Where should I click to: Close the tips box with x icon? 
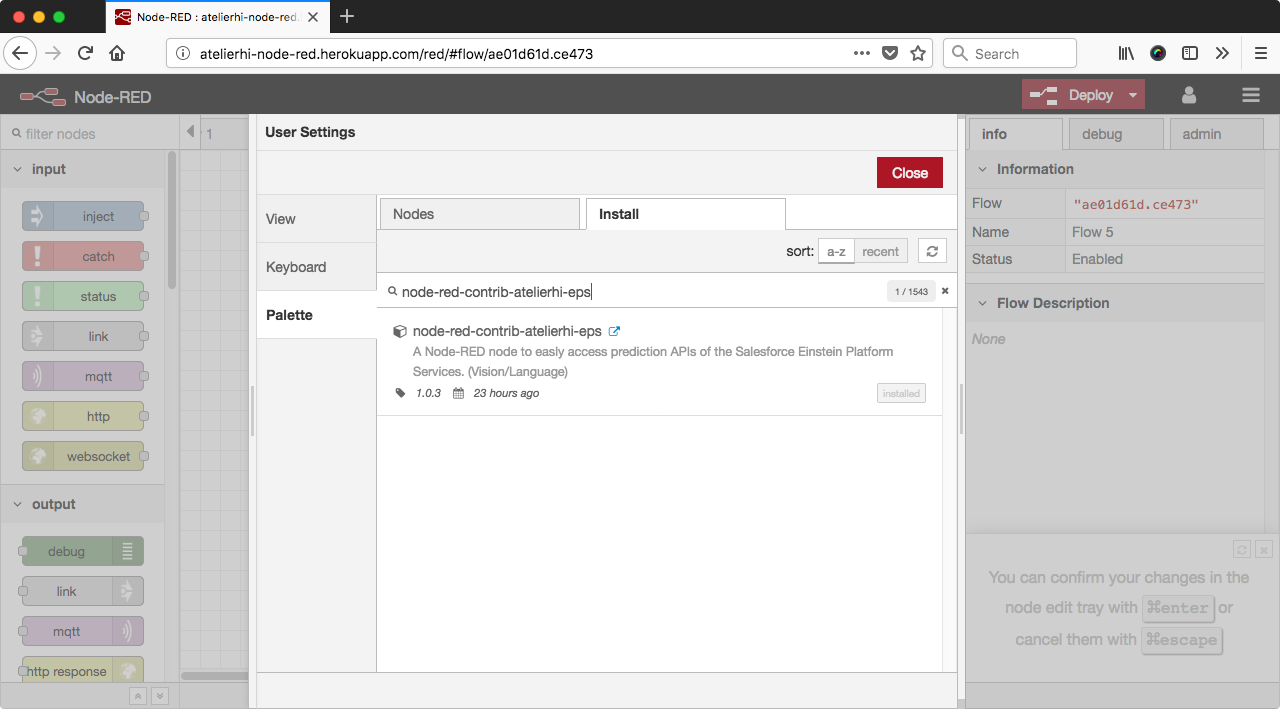click(1264, 549)
